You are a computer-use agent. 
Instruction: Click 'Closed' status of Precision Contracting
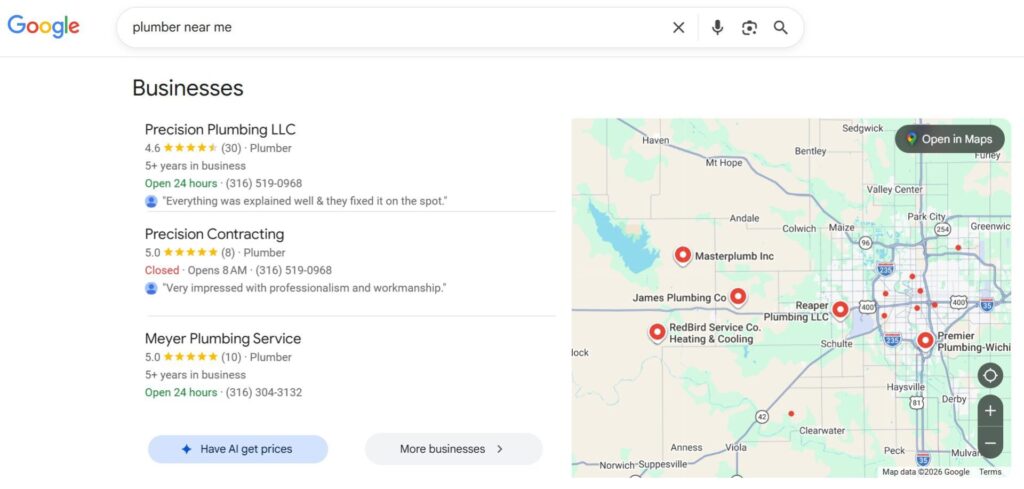[x=161, y=270]
